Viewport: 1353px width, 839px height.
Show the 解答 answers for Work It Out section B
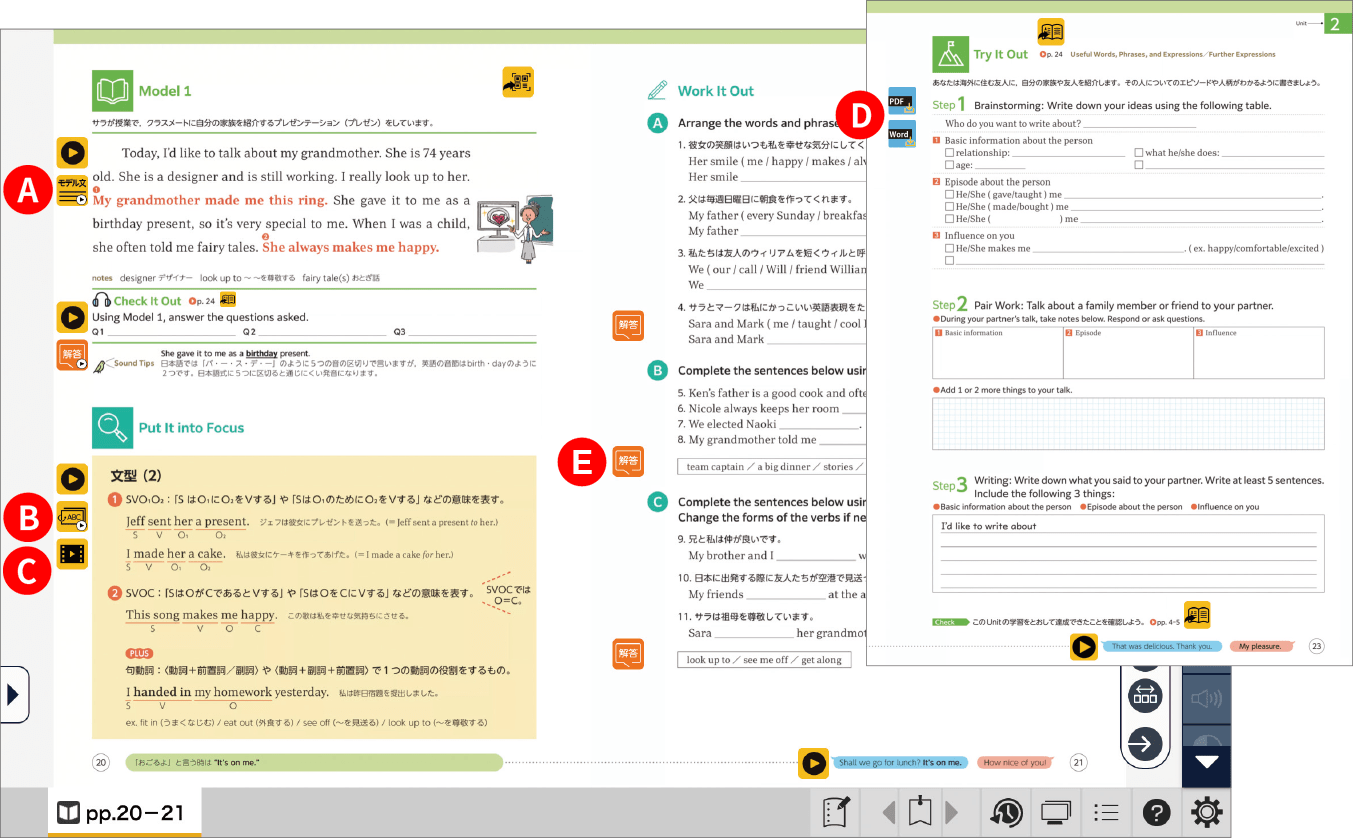(x=628, y=460)
